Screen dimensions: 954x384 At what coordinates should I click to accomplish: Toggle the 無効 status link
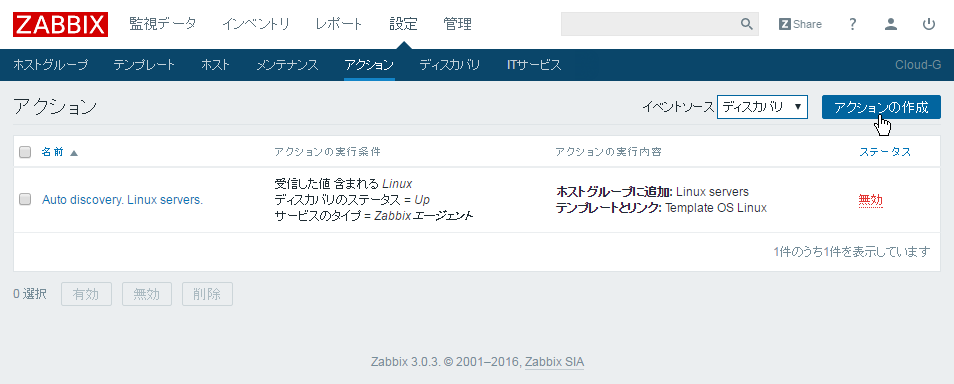pos(871,200)
